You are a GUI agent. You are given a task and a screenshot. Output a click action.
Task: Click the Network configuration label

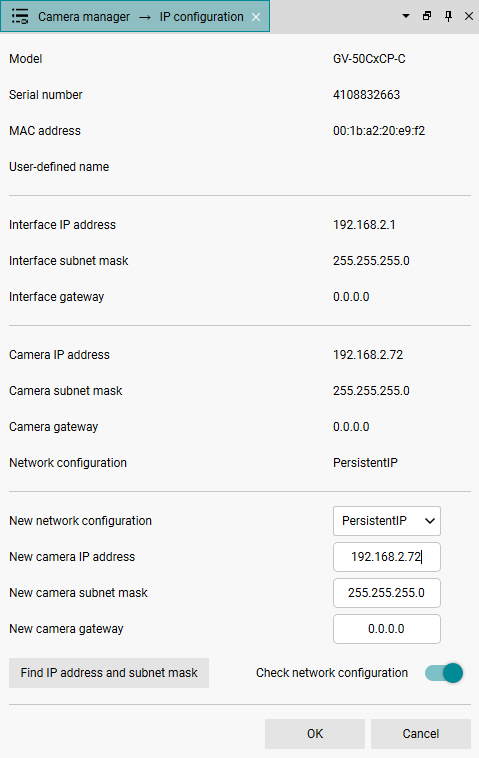click(68, 463)
